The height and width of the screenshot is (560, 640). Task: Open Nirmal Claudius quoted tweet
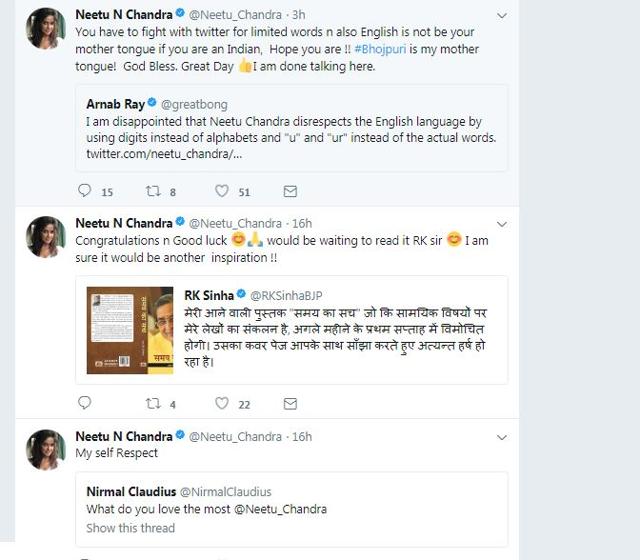point(290,509)
